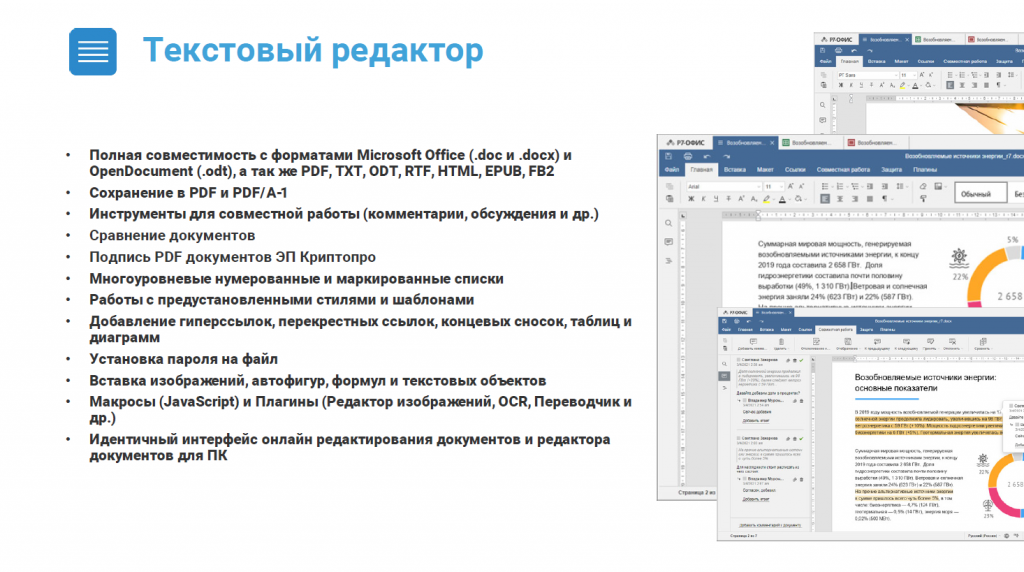Screen dimensions: 1024x572
Task: Open nonprinting characters dropdown in middle Arial window
Action: pos(892,199)
